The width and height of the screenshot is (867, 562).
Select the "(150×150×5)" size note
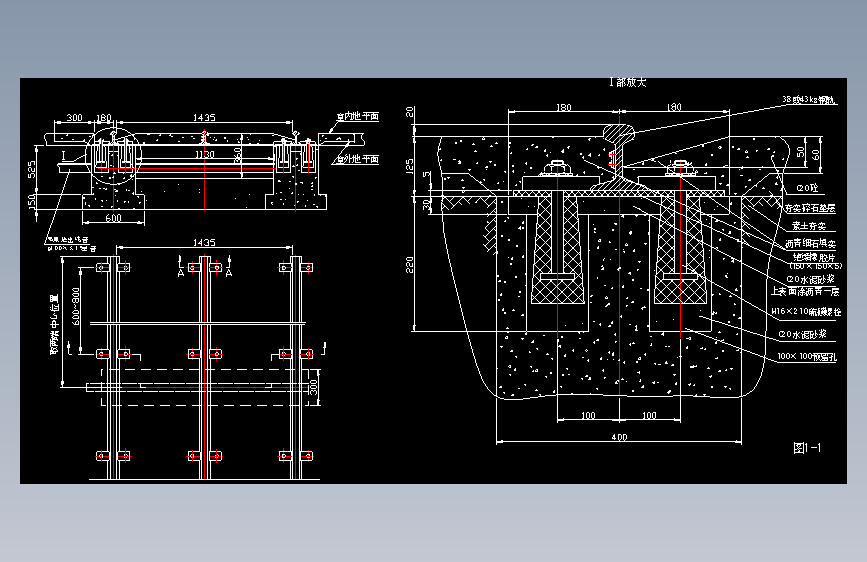(816, 266)
